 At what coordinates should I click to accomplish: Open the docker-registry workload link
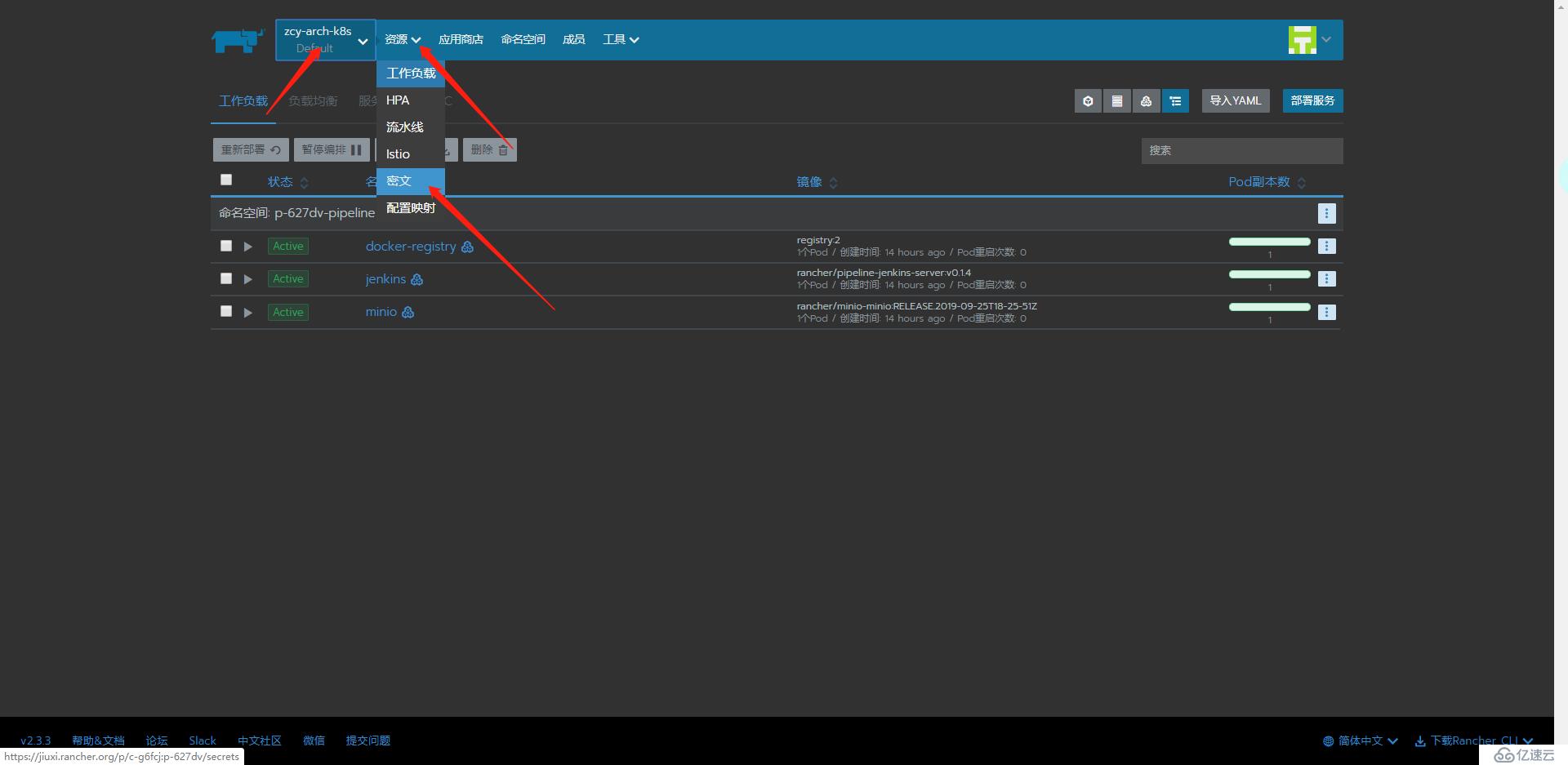coord(411,247)
